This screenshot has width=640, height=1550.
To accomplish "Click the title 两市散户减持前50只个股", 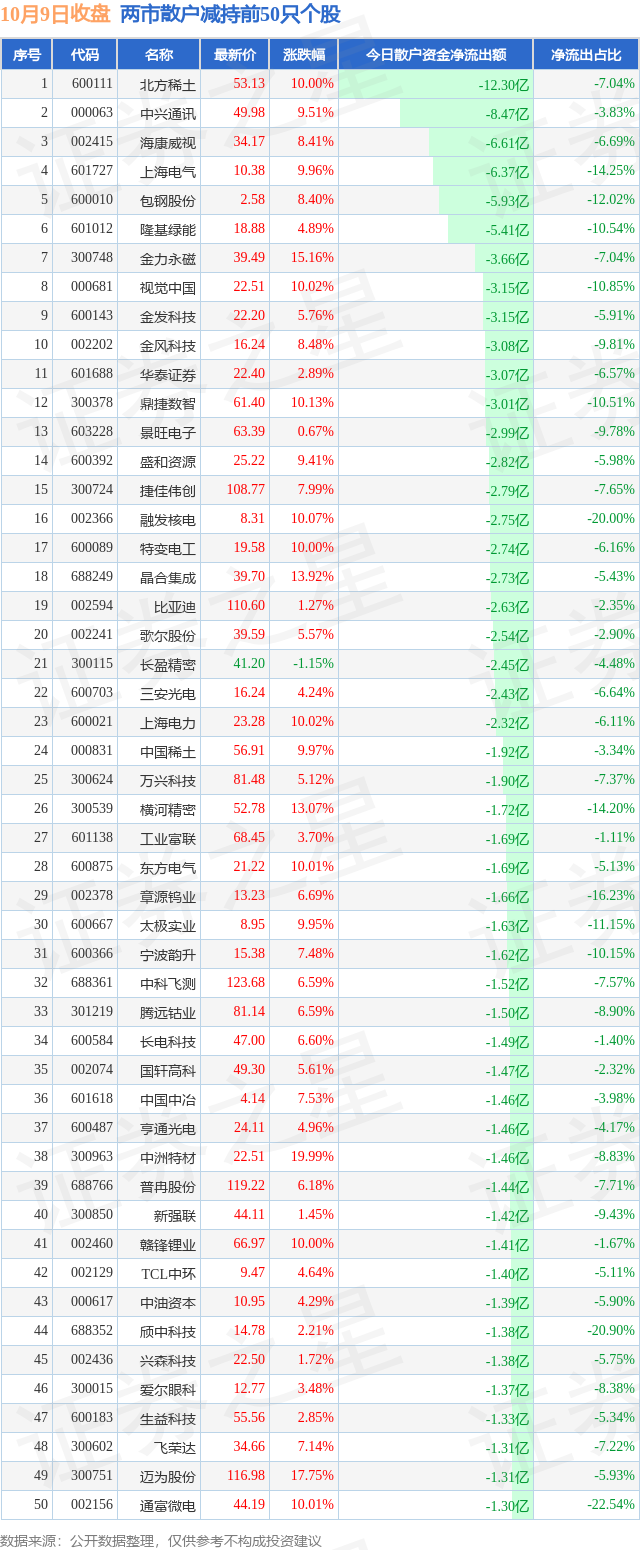I will click(x=230, y=15).
